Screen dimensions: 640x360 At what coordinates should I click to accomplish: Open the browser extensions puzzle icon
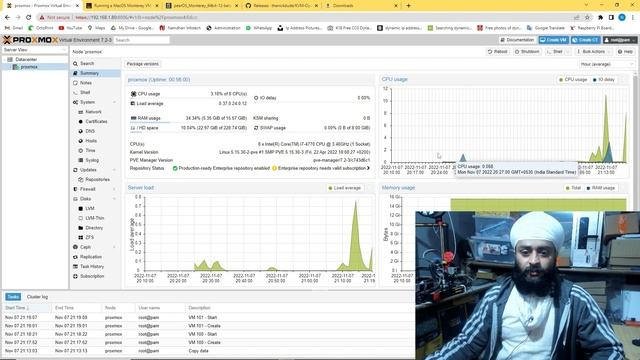[x=600, y=17]
